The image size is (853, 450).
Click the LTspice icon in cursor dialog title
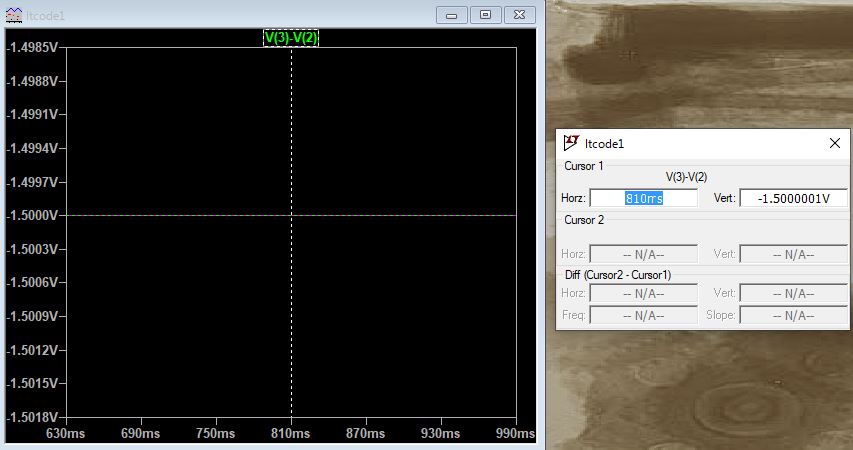coord(570,143)
